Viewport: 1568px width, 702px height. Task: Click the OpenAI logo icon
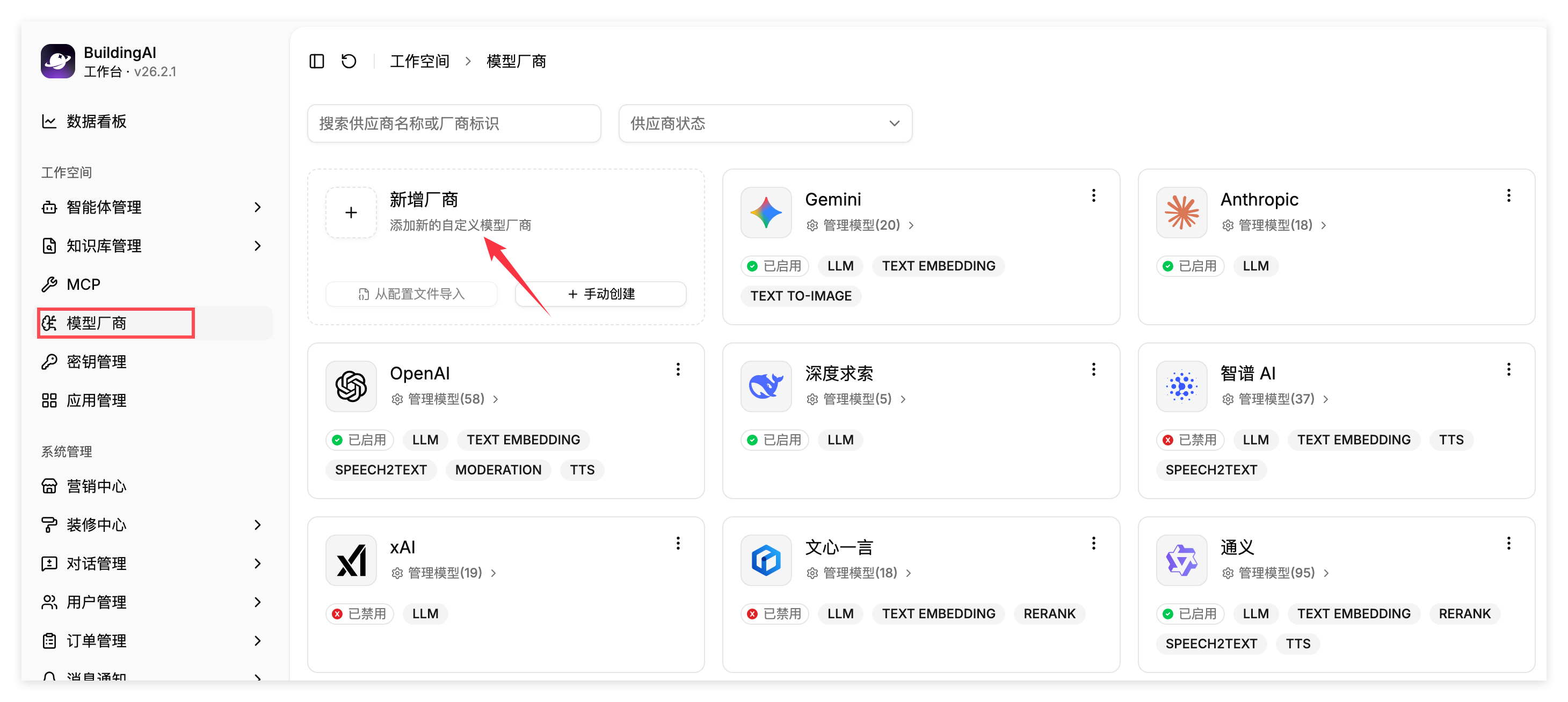coord(351,386)
